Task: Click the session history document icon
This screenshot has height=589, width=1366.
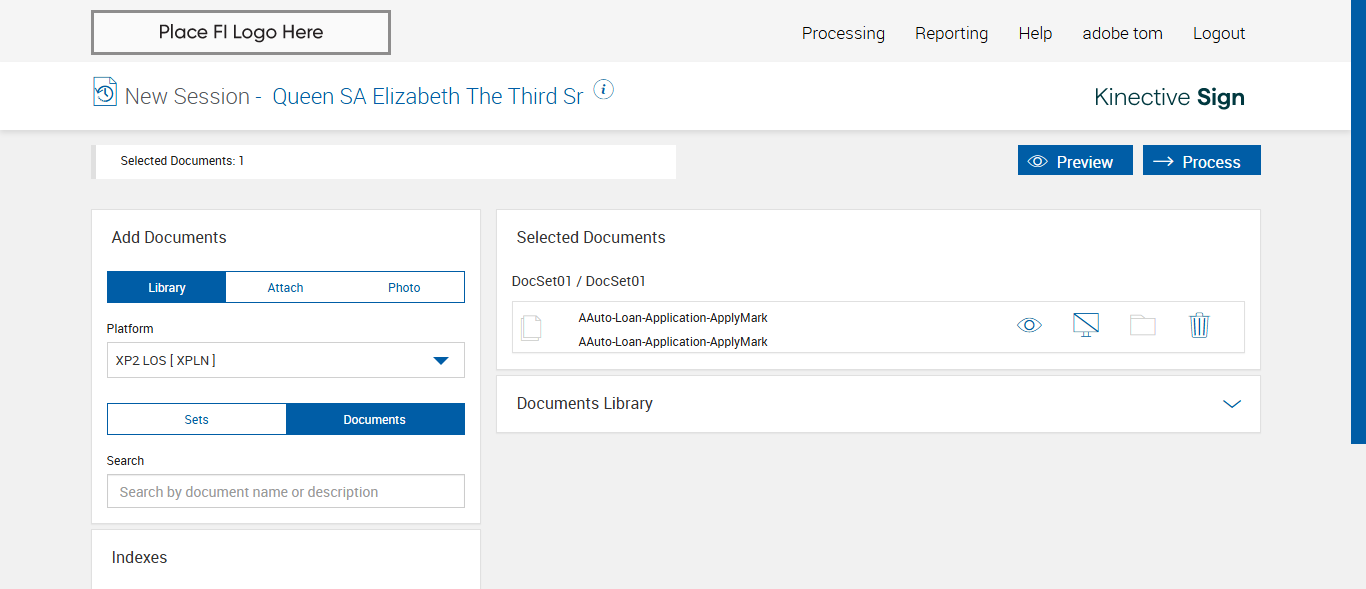Action: click(x=105, y=92)
